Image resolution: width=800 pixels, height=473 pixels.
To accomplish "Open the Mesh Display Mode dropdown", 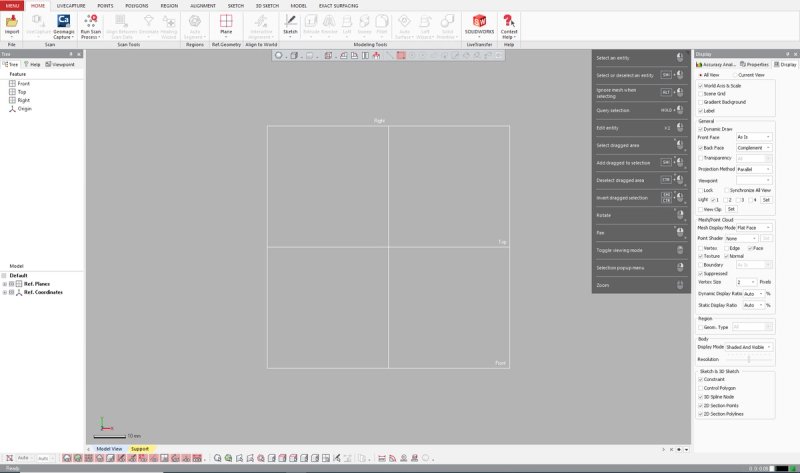I will tap(754, 228).
